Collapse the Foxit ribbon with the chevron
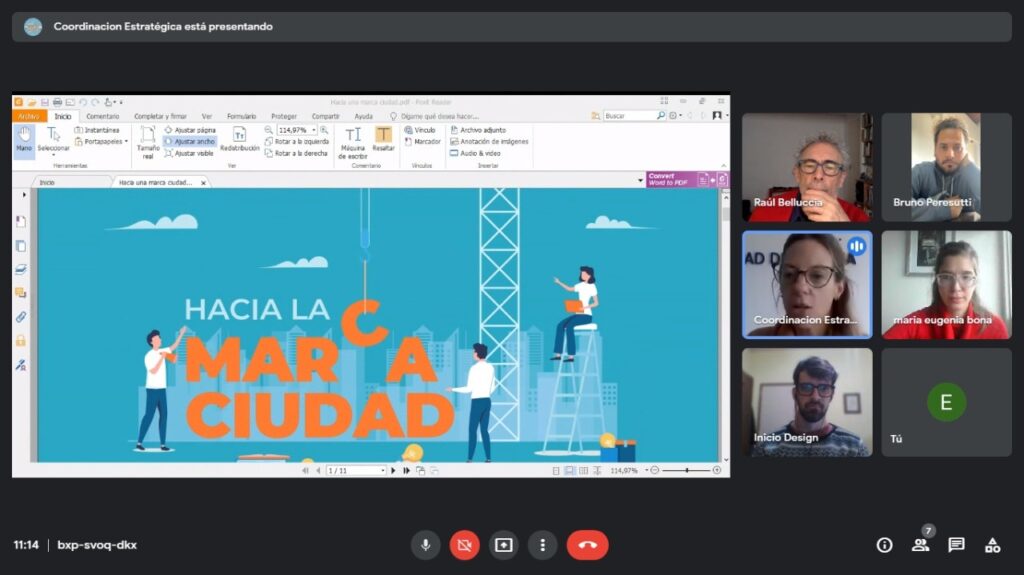Screen dimensions: 1024x575 [x=723, y=166]
